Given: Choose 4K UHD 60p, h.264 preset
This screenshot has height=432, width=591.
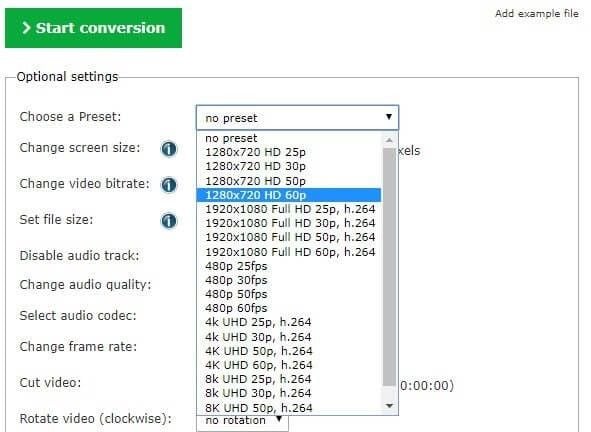Looking at the screenshot, I should click(x=289, y=365).
